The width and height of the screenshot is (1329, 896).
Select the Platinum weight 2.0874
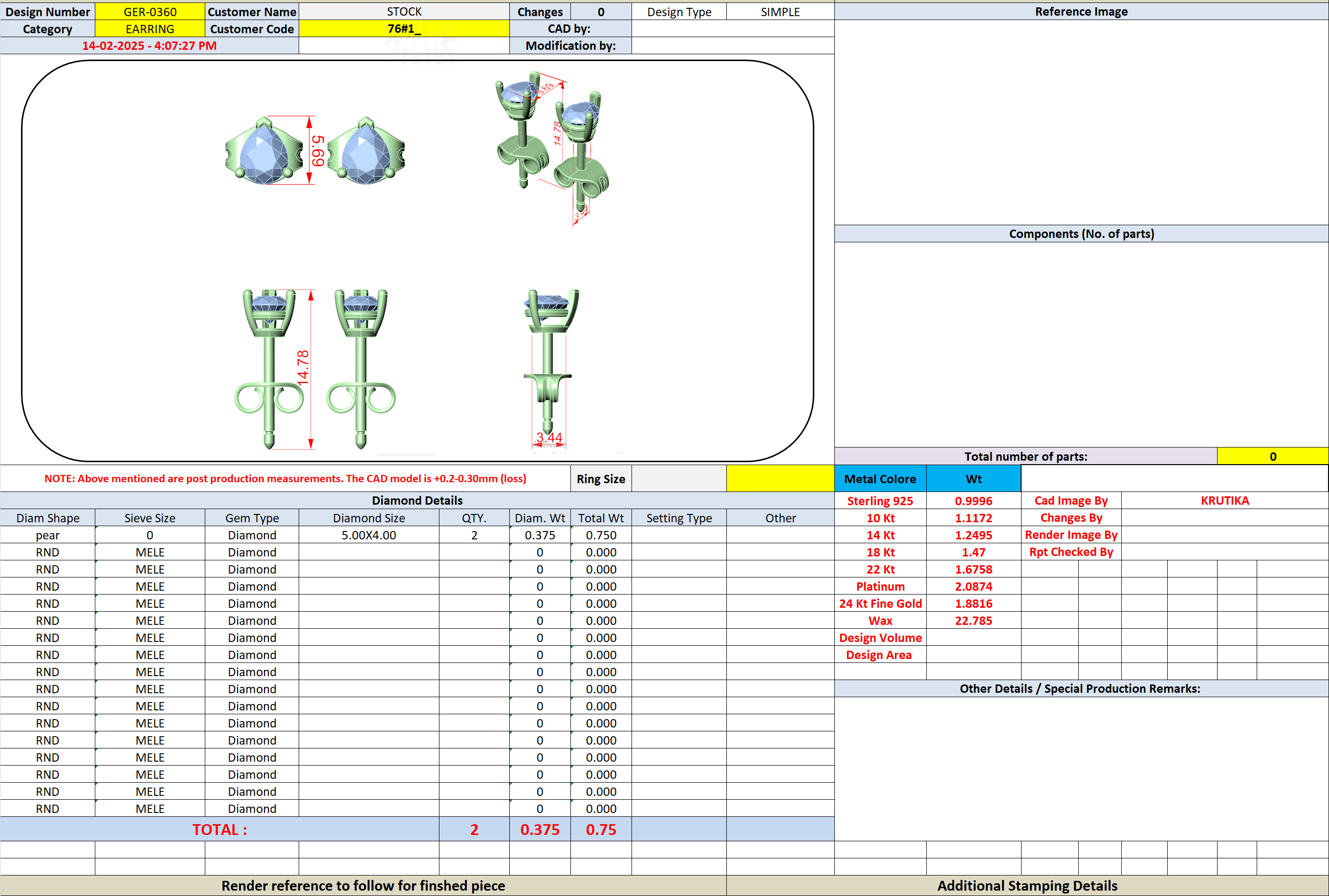click(x=974, y=586)
